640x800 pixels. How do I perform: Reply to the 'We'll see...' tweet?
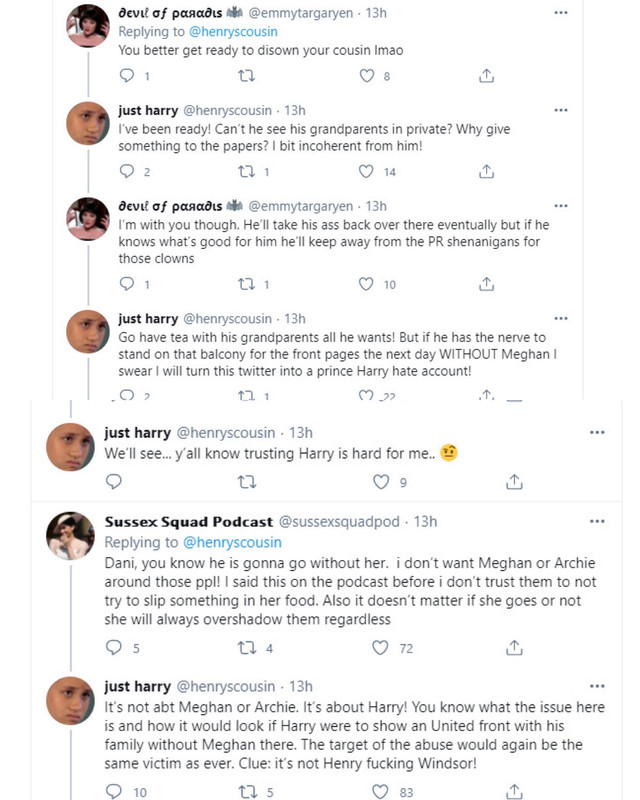click(x=113, y=482)
